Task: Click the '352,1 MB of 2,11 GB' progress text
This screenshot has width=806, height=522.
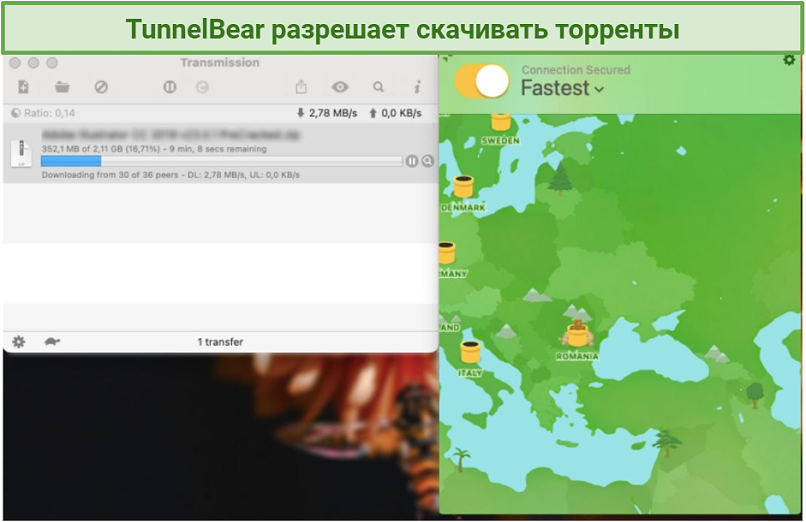Action: (154, 149)
